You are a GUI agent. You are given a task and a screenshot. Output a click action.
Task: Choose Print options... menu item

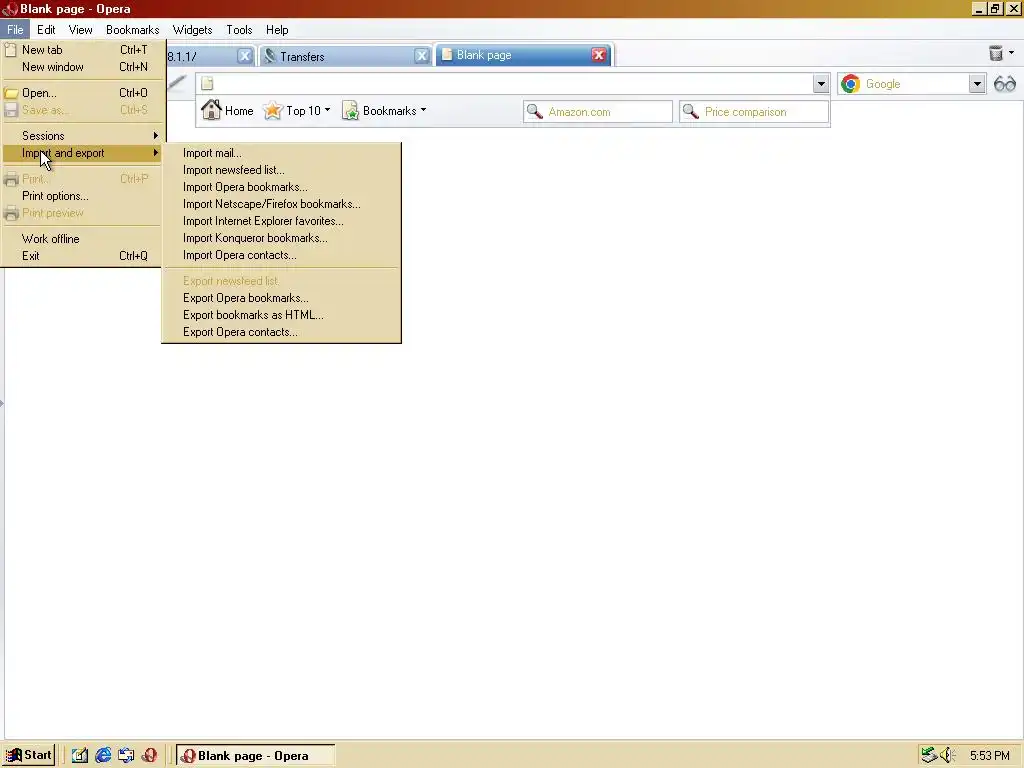click(x=82, y=196)
